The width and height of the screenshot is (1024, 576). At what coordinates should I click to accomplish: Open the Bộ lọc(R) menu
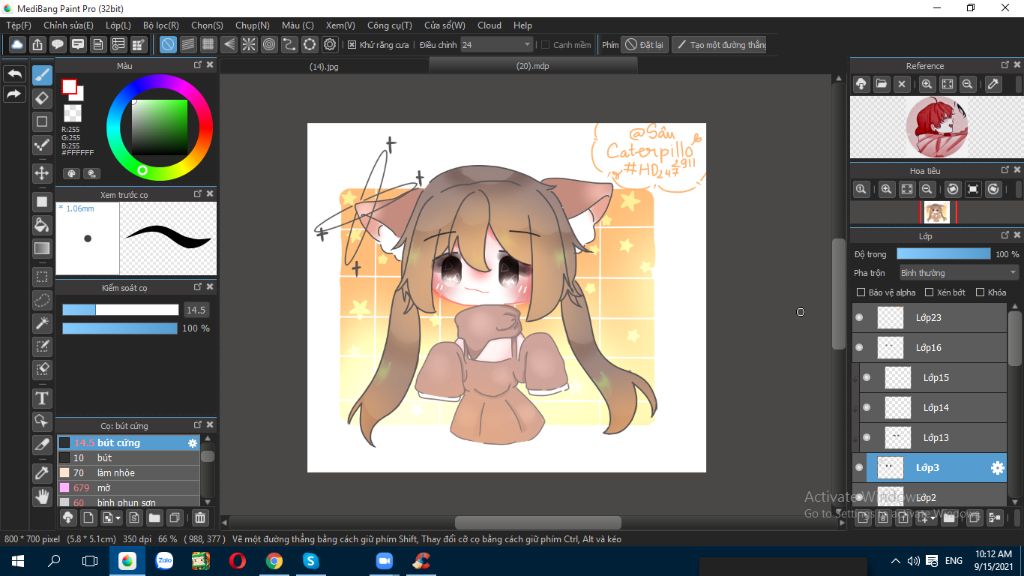pos(161,25)
